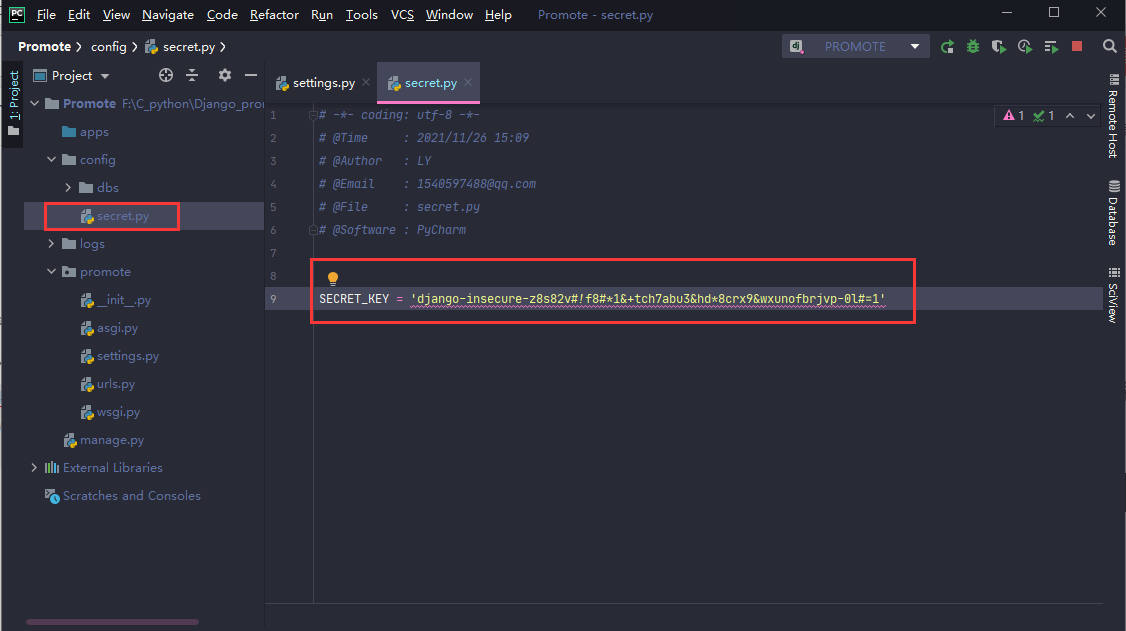Open the Navigate menu
This screenshot has width=1126, height=631.
pyautogui.click(x=168, y=14)
